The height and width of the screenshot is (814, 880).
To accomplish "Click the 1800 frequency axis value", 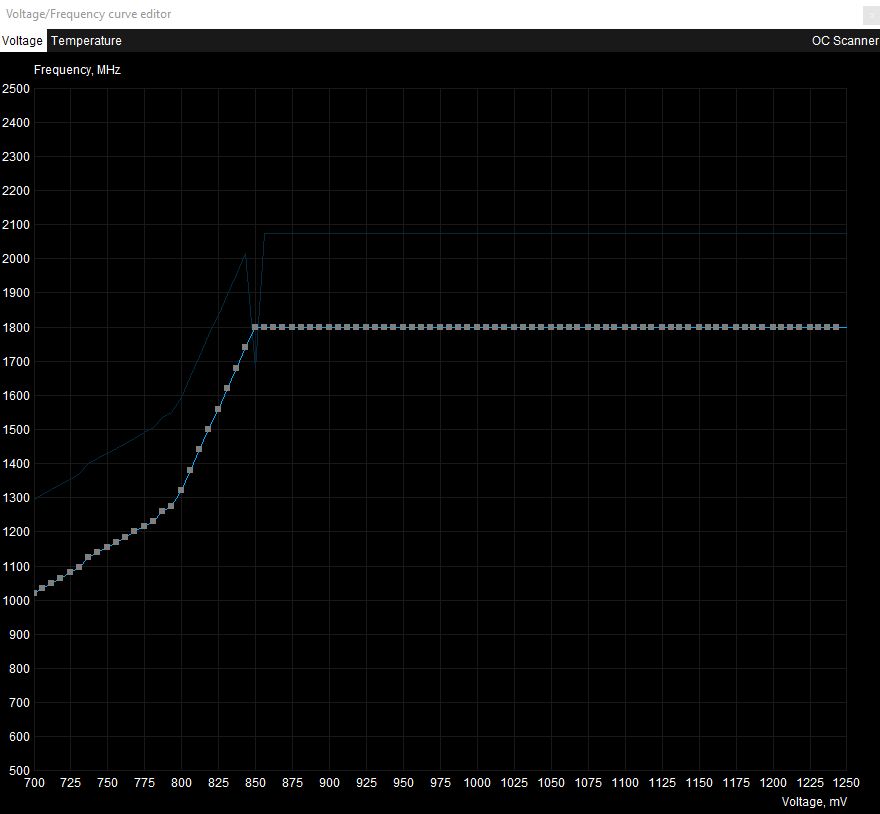I will click(16, 328).
